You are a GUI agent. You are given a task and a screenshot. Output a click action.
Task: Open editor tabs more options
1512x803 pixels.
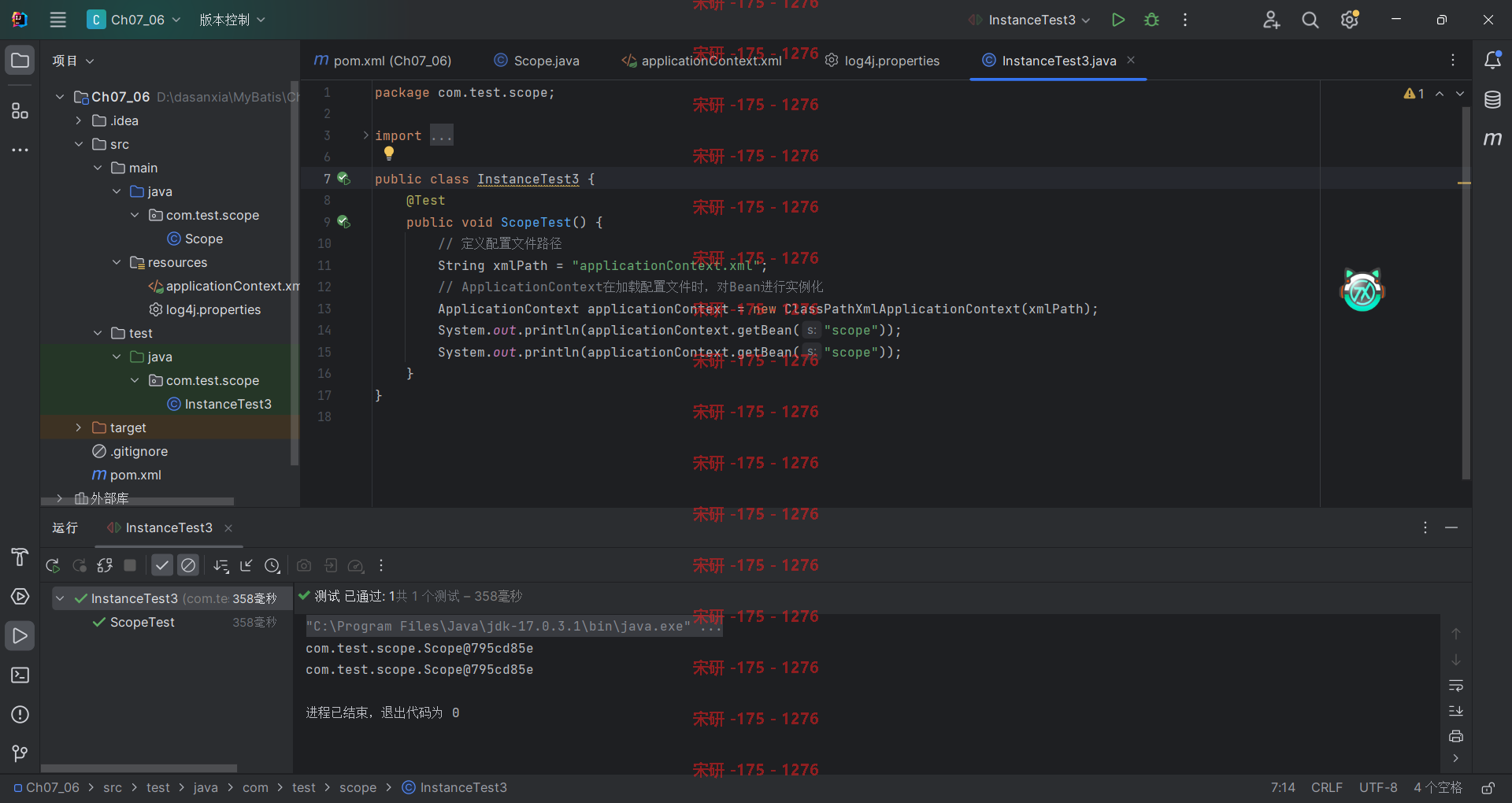pos(1453,60)
